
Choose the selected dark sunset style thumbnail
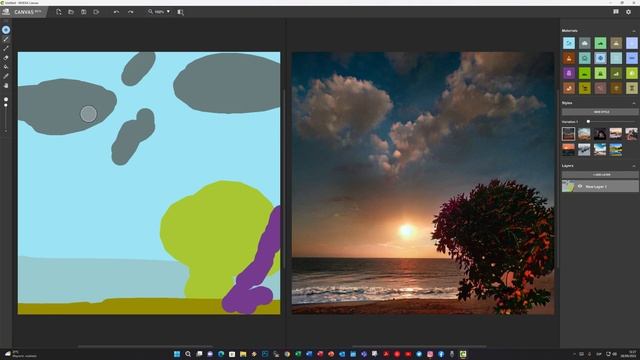tap(568, 133)
